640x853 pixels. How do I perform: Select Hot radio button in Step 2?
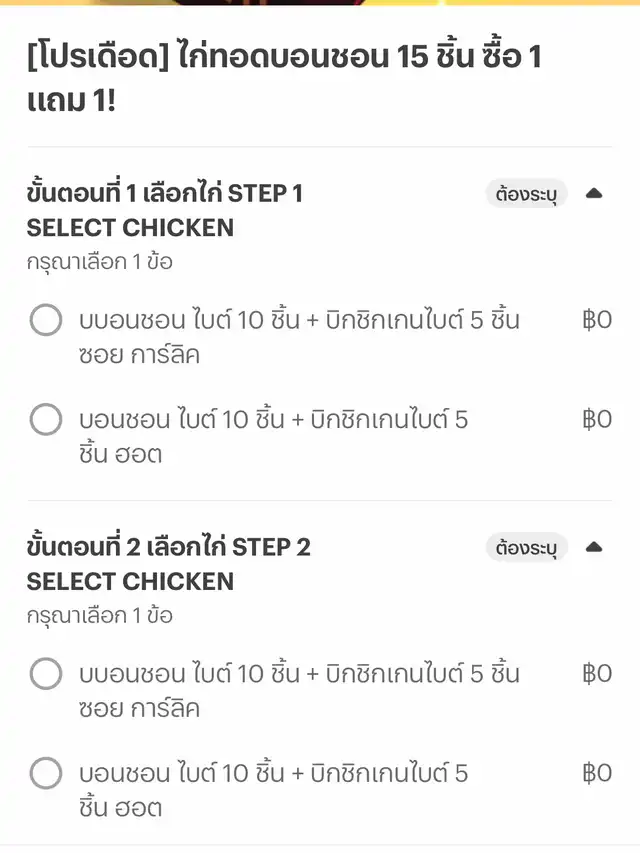point(46,773)
